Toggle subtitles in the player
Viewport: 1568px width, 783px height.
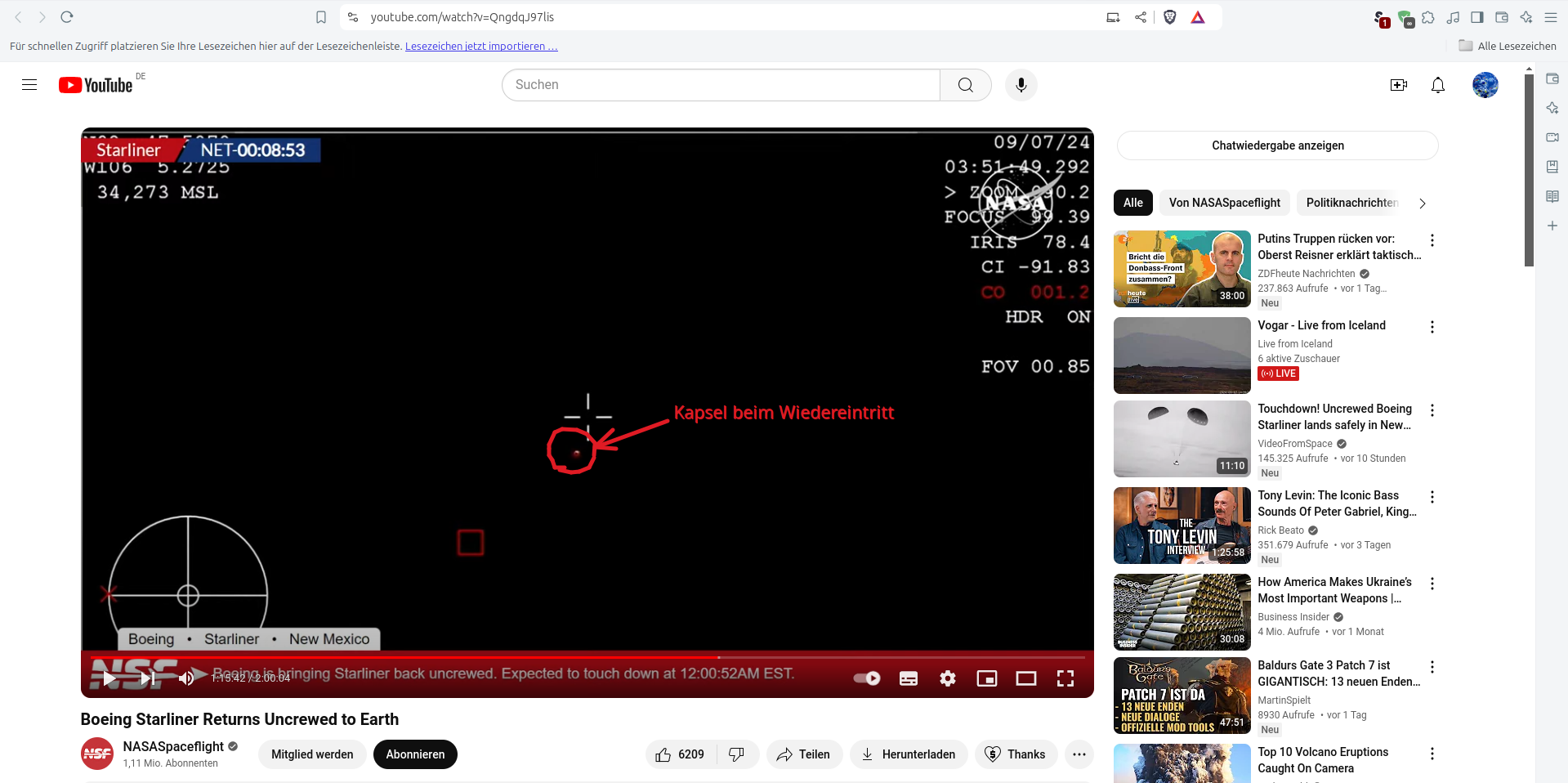(x=909, y=678)
